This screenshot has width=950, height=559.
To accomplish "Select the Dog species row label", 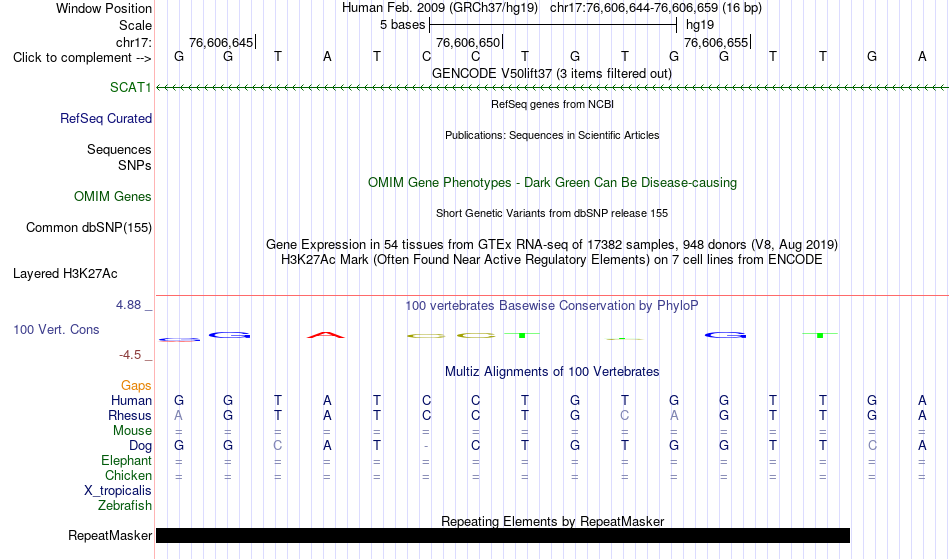I will (x=140, y=446).
